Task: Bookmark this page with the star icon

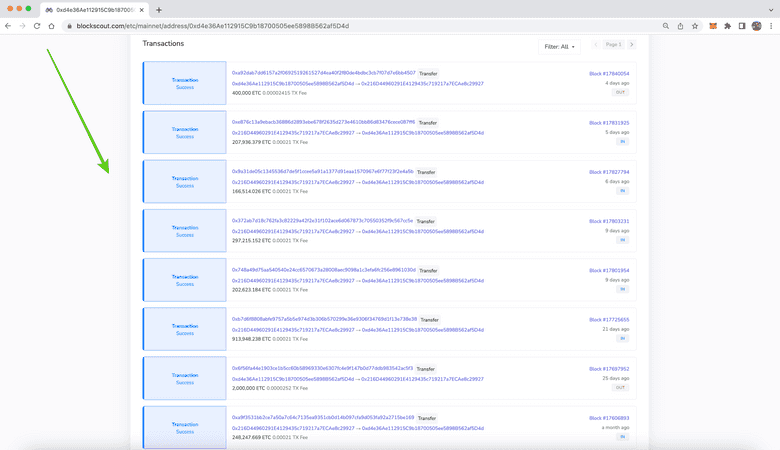Action: [x=694, y=25]
